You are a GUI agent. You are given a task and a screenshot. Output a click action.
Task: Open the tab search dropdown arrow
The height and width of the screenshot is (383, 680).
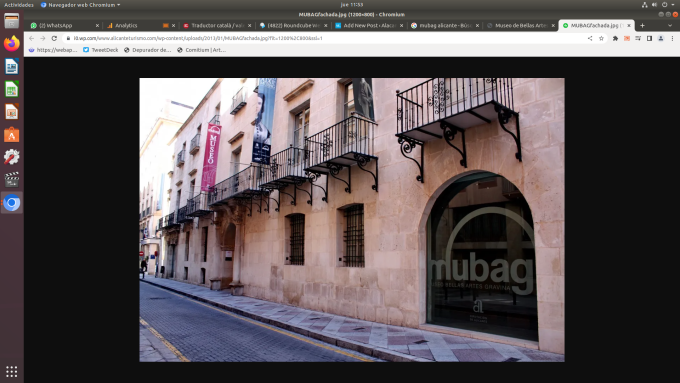click(x=670, y=26)
